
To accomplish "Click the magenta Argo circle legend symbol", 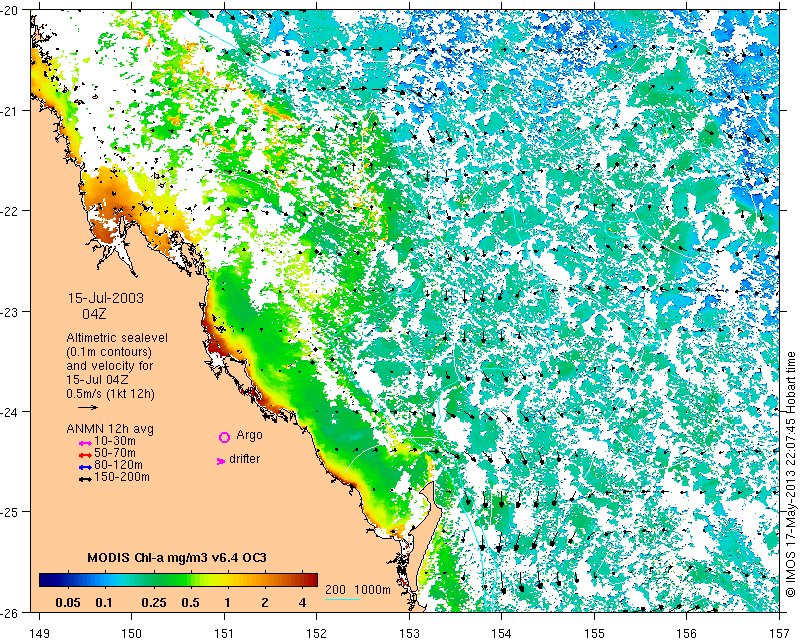I will (224, 437).
